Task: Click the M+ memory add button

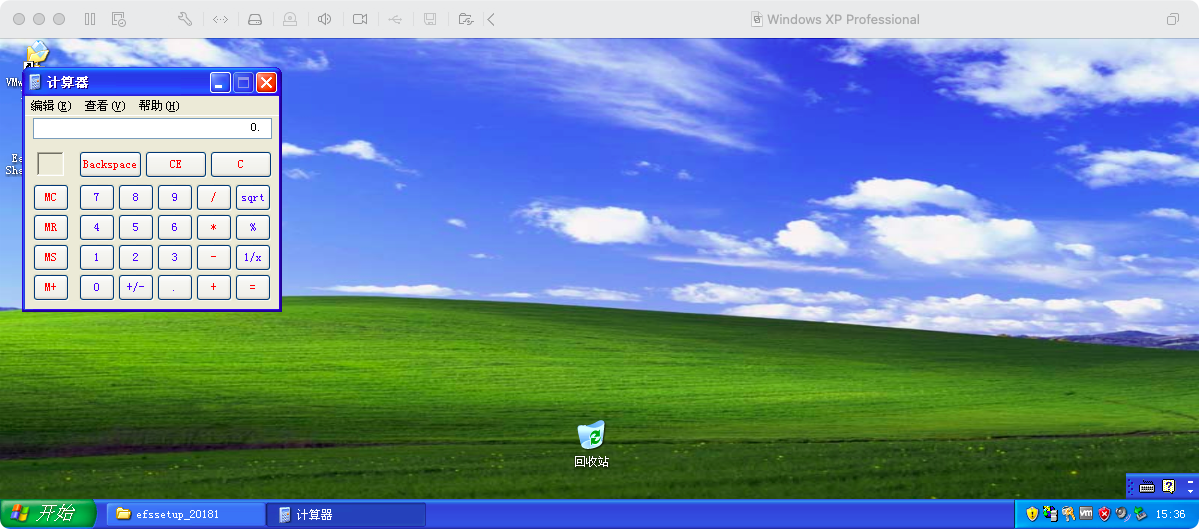Action: (50, 287)
